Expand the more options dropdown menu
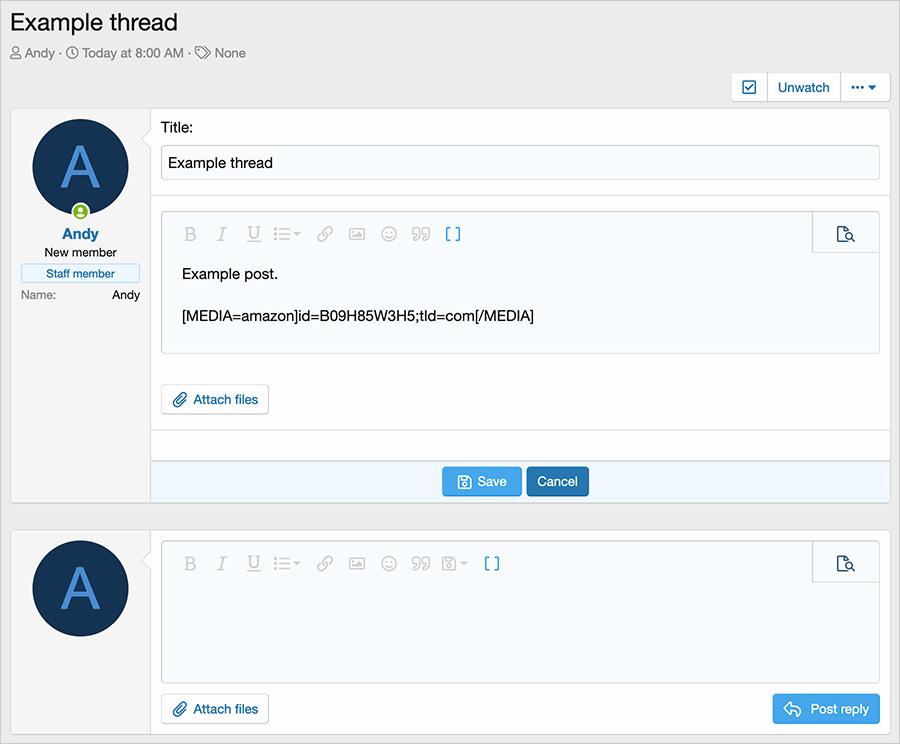This screenshot has width=900, height=744. click(864, 87)
